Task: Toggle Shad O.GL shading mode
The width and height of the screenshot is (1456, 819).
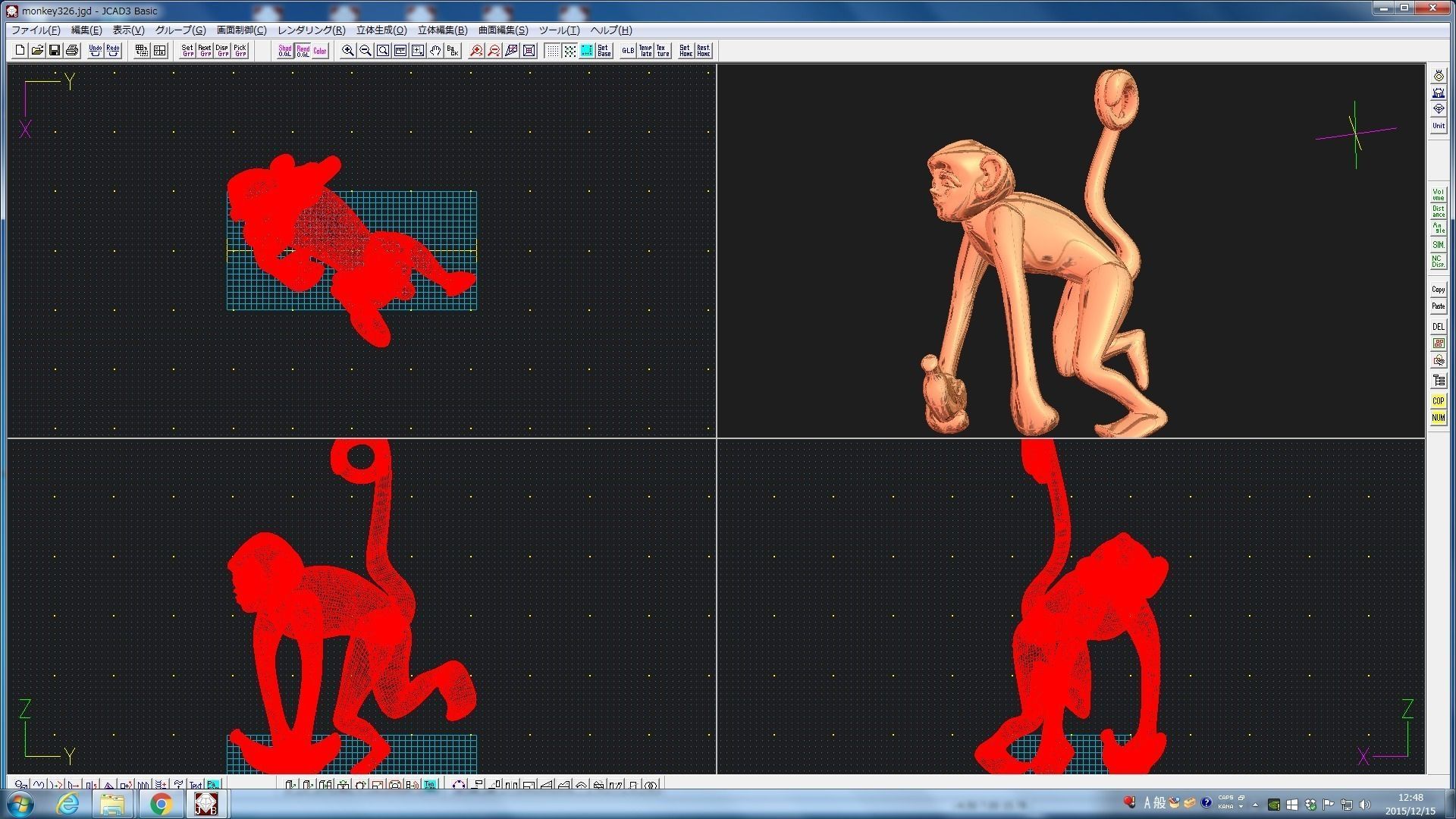Action: (x=284, y=50)
